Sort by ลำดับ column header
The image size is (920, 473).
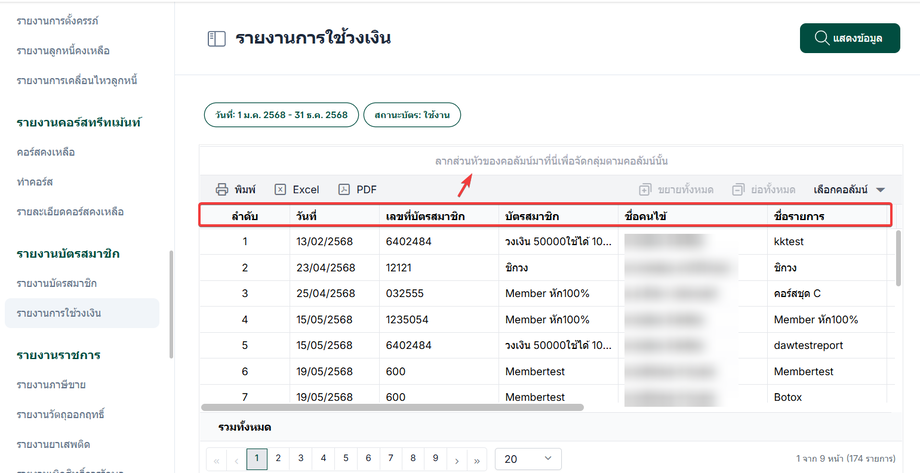tap(245, 216)
